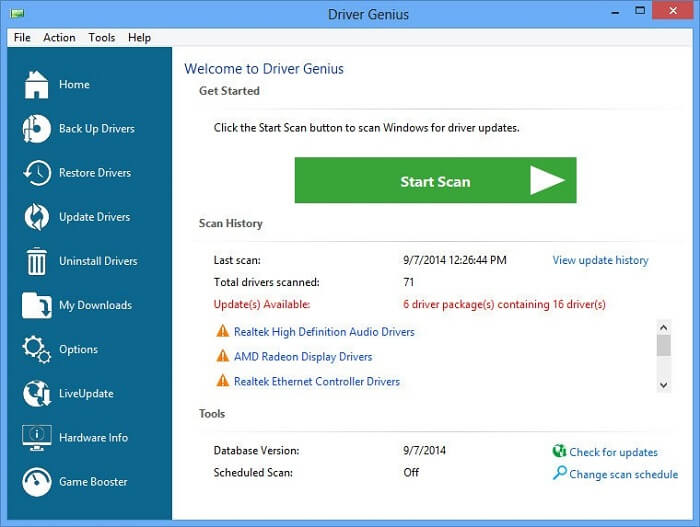This screenshot has width=700, height=527.
Task: Click the Driver Genius title bar app icon
Action: tap(17, 14)
